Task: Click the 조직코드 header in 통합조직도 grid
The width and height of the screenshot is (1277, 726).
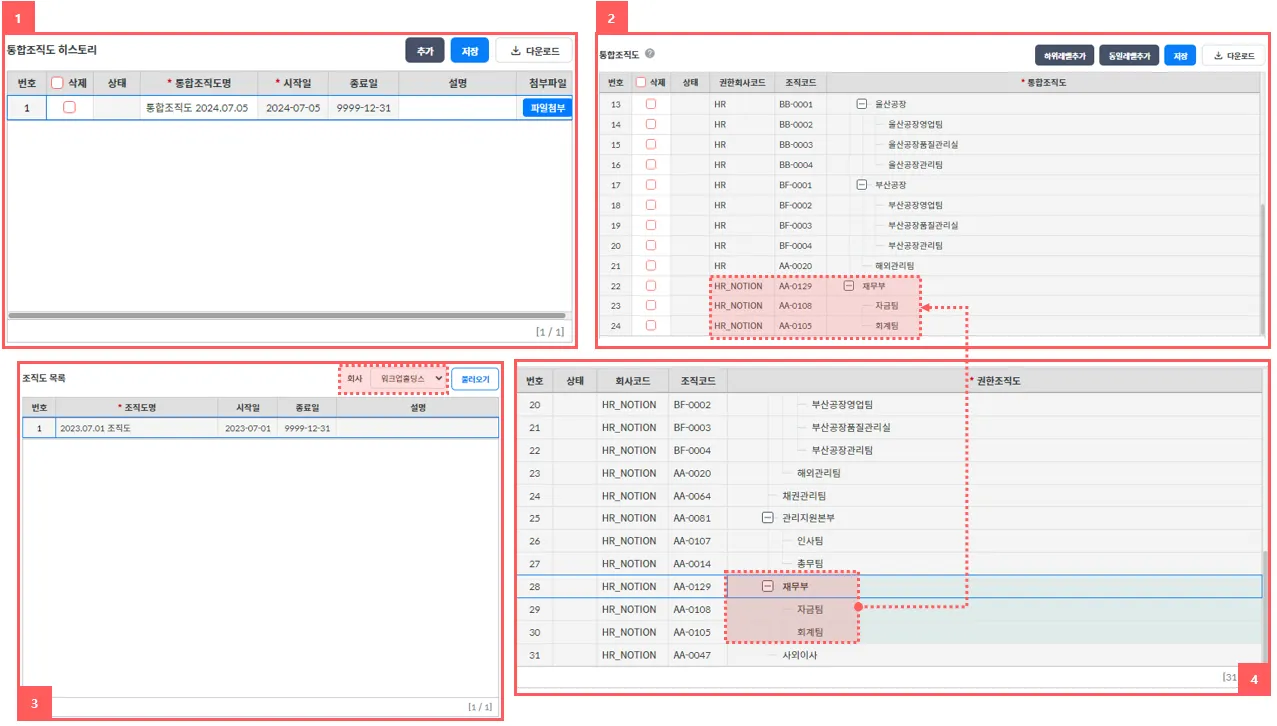Action: tap(800, 83)
